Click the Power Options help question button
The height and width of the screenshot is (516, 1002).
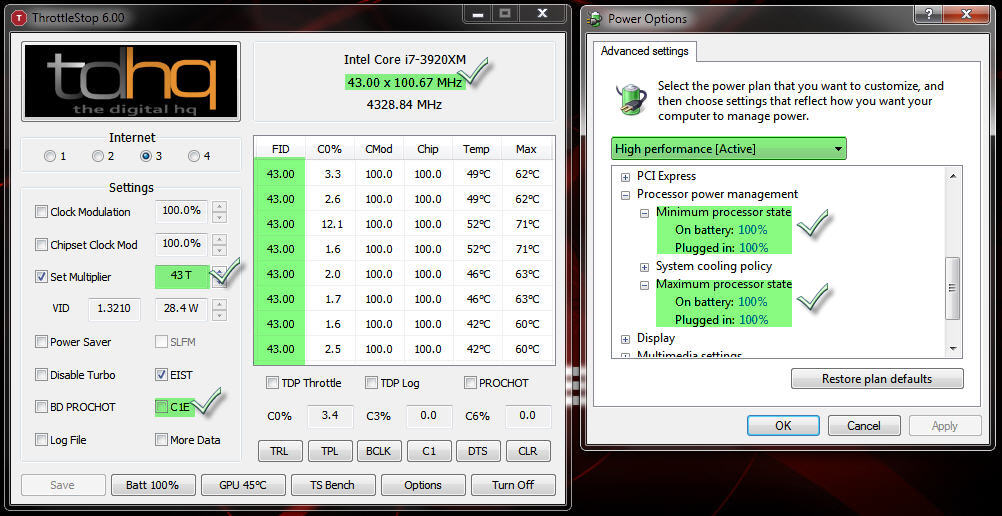pos(927,13)
